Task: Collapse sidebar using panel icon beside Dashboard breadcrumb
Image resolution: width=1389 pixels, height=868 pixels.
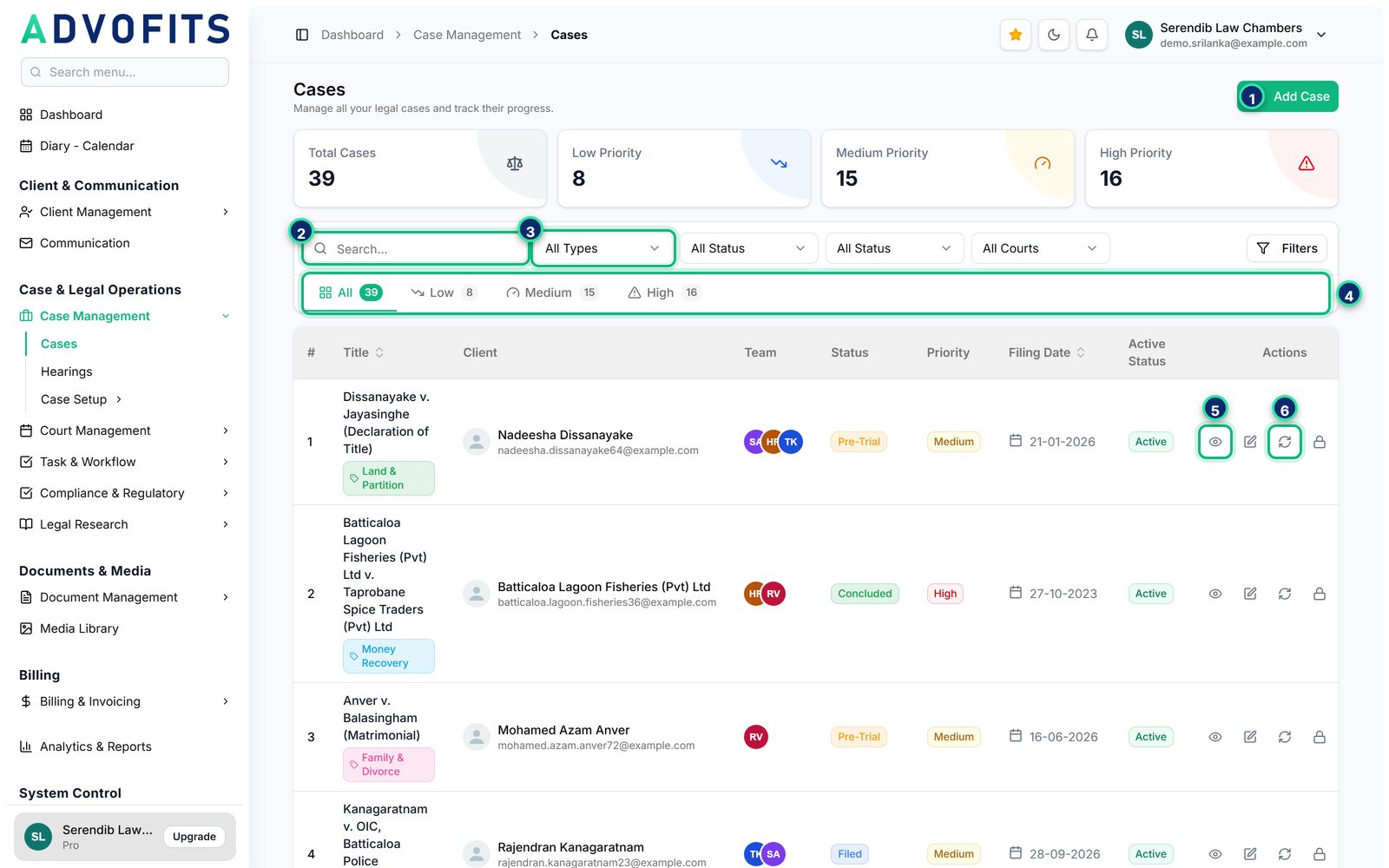Action: (x=302, y=35)
